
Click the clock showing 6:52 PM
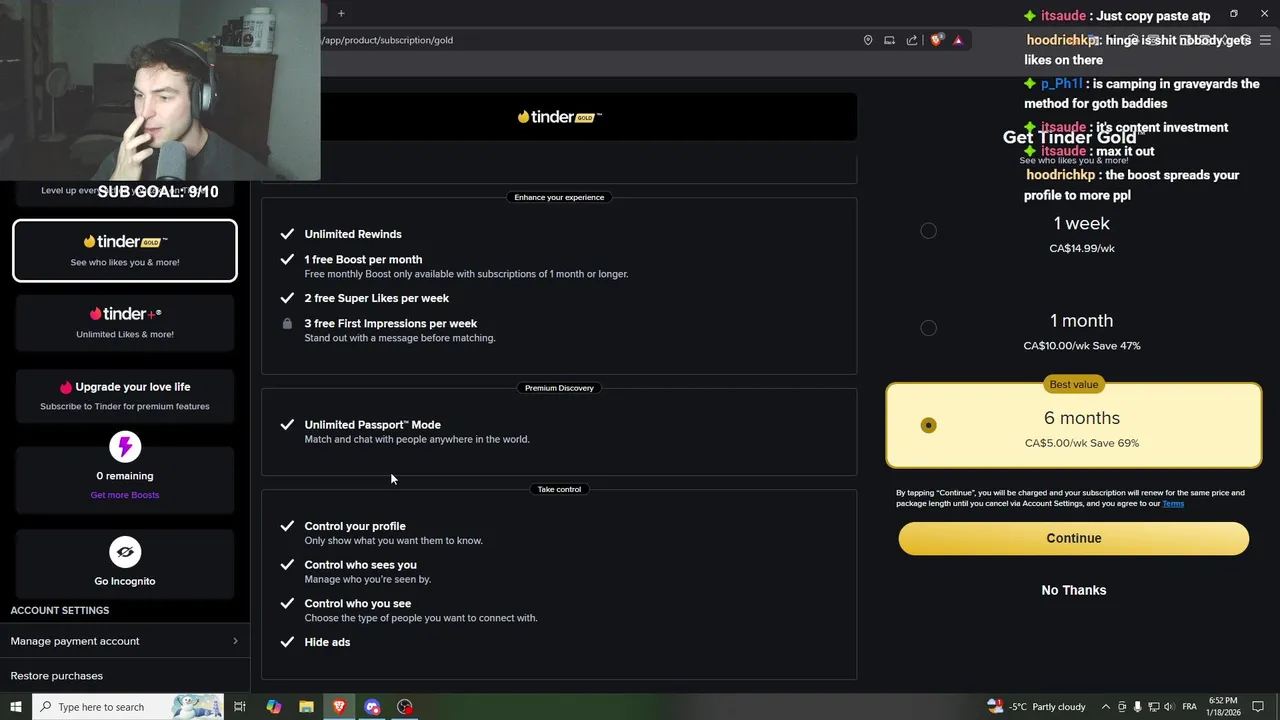1223,707
